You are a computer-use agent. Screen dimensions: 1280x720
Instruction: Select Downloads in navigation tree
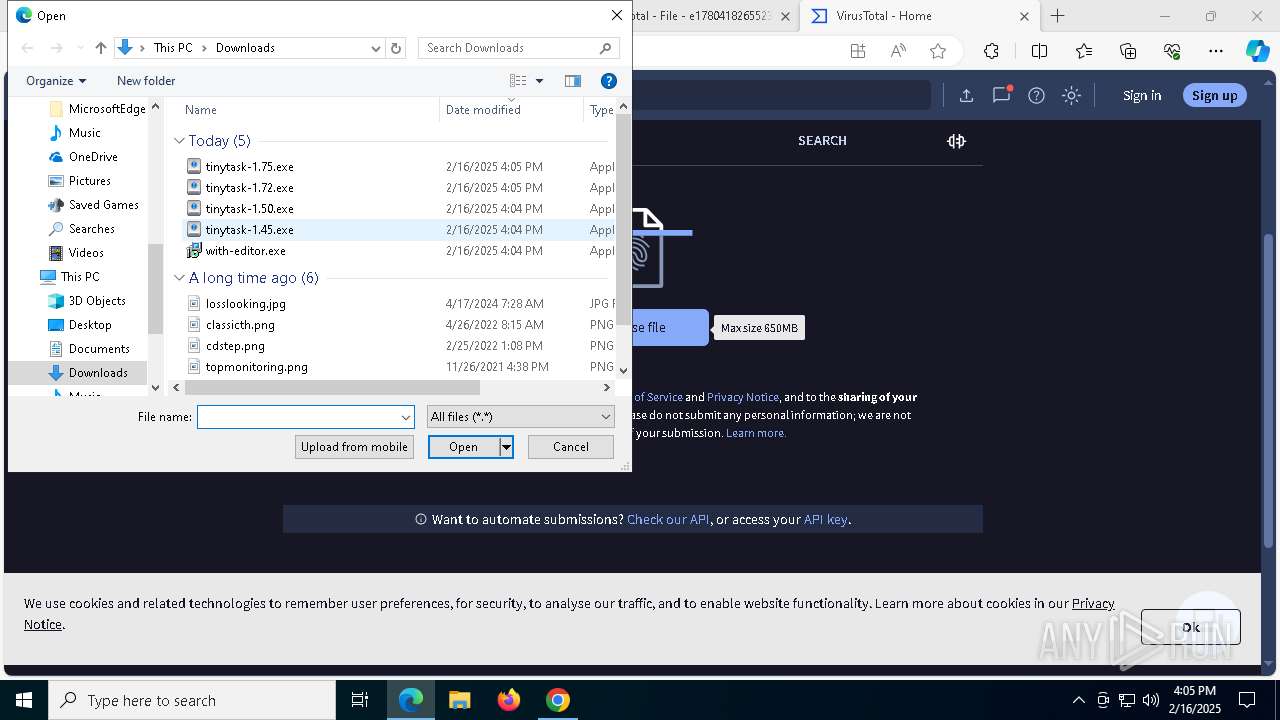pyautogui.click(x=98, y=373)
